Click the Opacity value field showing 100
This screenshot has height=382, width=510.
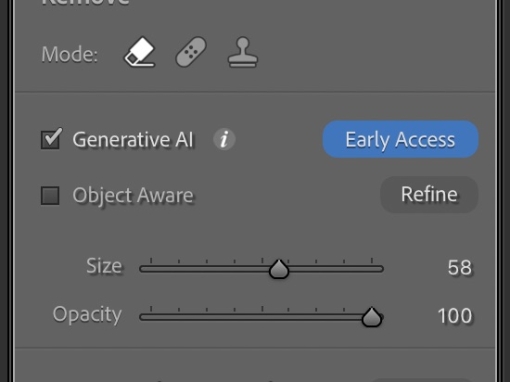coord(455,316)
